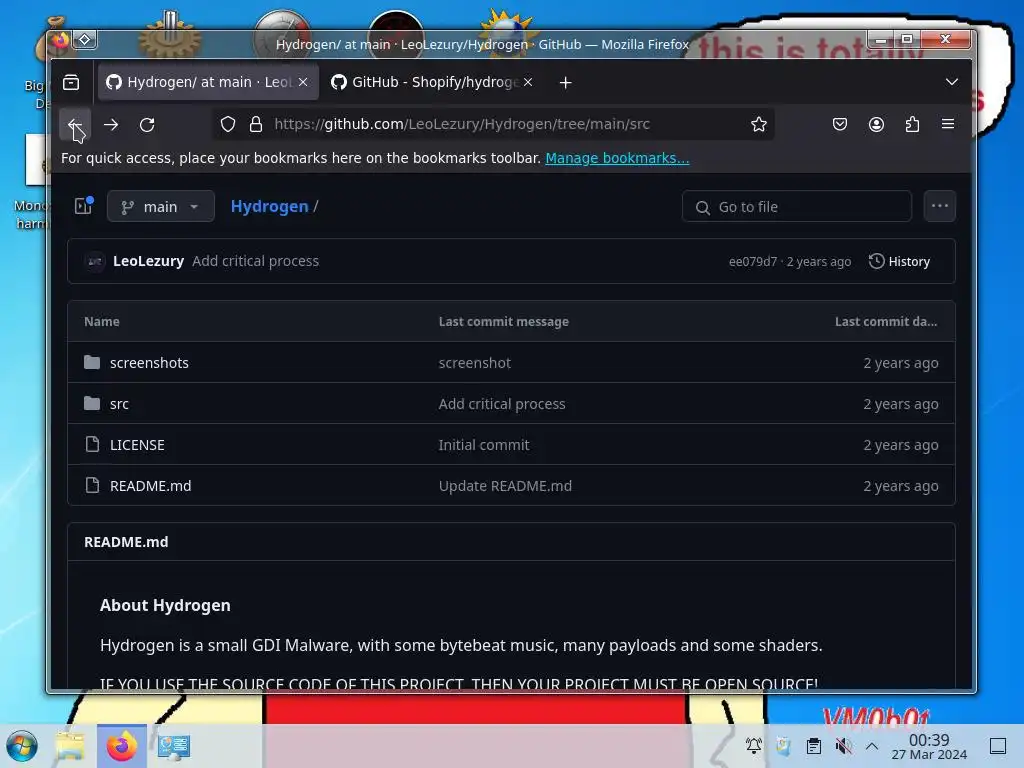Reload the current page
Screen dimensions: 1024x768
pyautogui.click(x=147, y=124)
